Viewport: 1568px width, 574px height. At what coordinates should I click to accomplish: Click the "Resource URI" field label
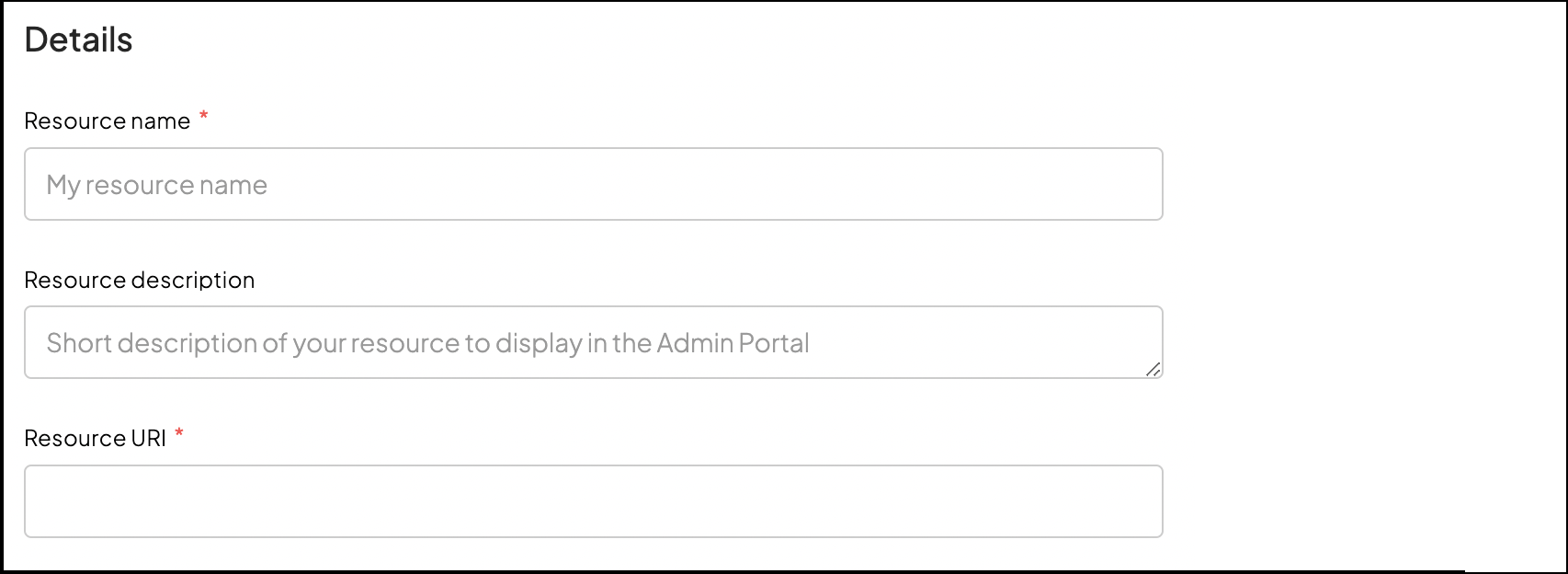click(95, 439)
